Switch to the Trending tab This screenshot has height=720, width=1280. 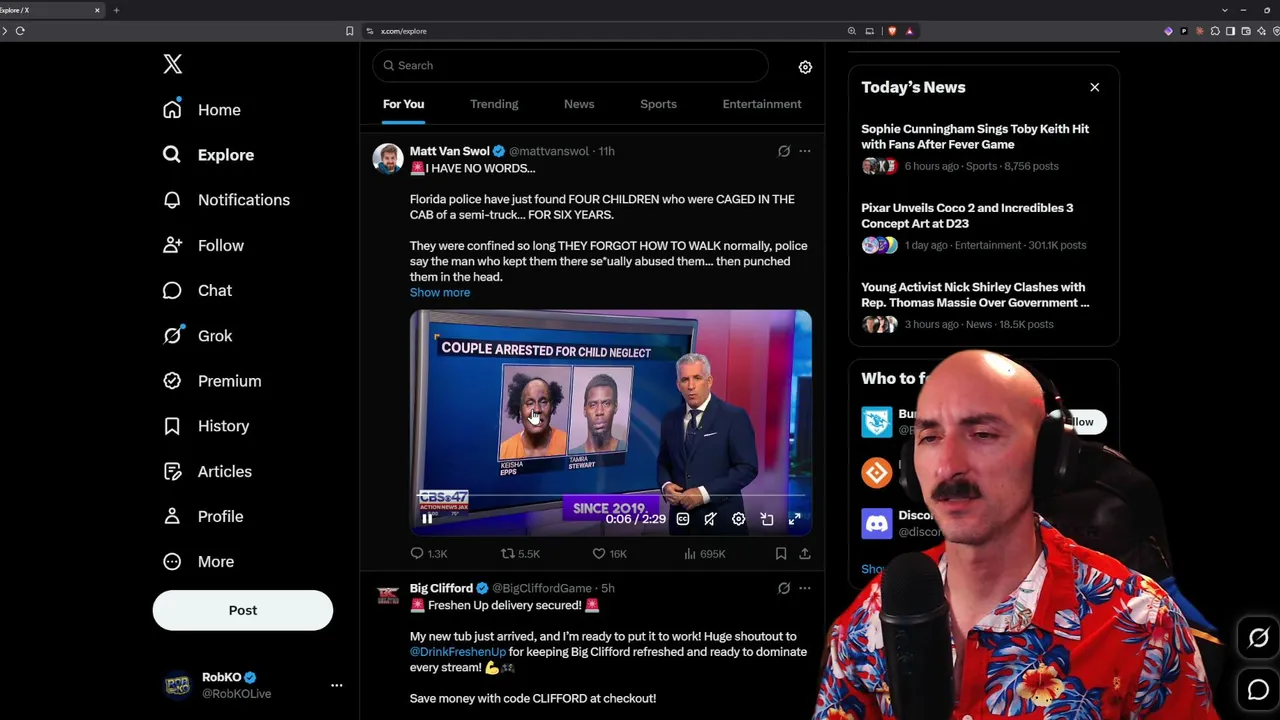(x=494, y=104)
